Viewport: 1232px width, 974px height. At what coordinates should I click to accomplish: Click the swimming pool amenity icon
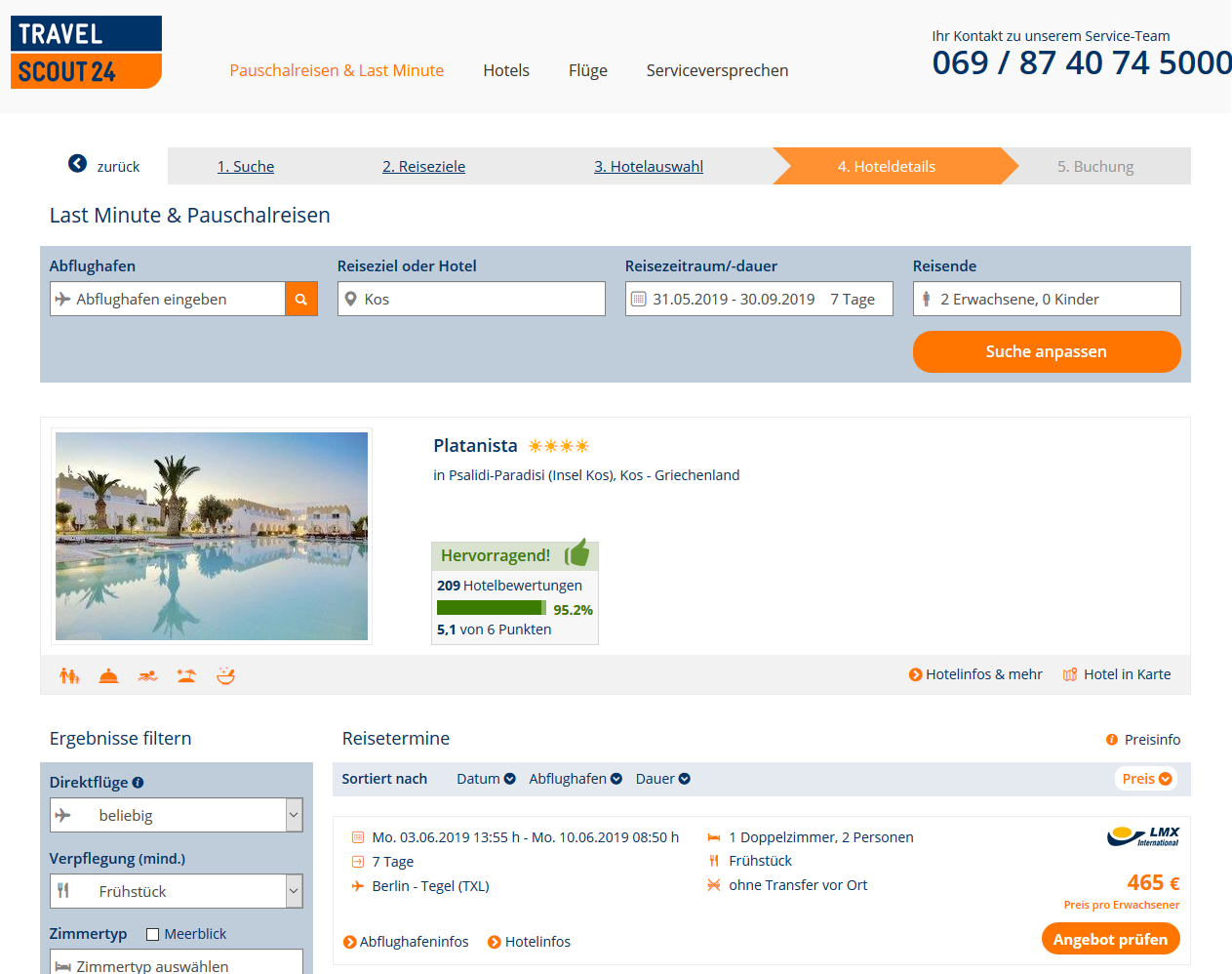[x=147, y=675]
